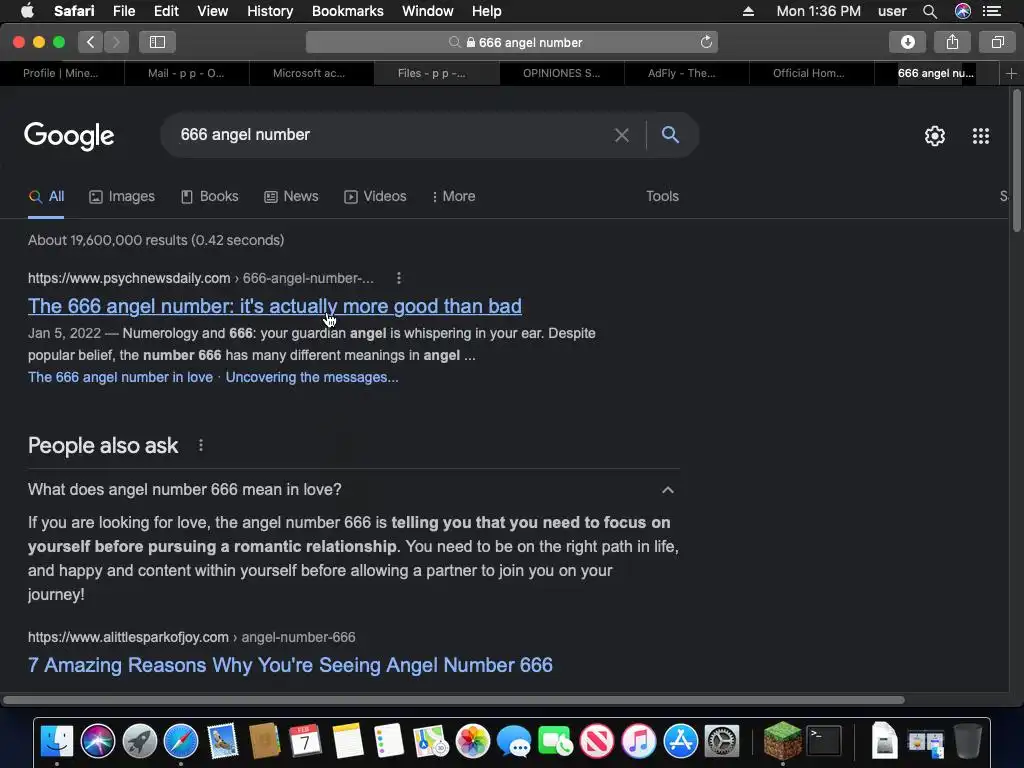Open the Edit menu

(x=166, y=11)
